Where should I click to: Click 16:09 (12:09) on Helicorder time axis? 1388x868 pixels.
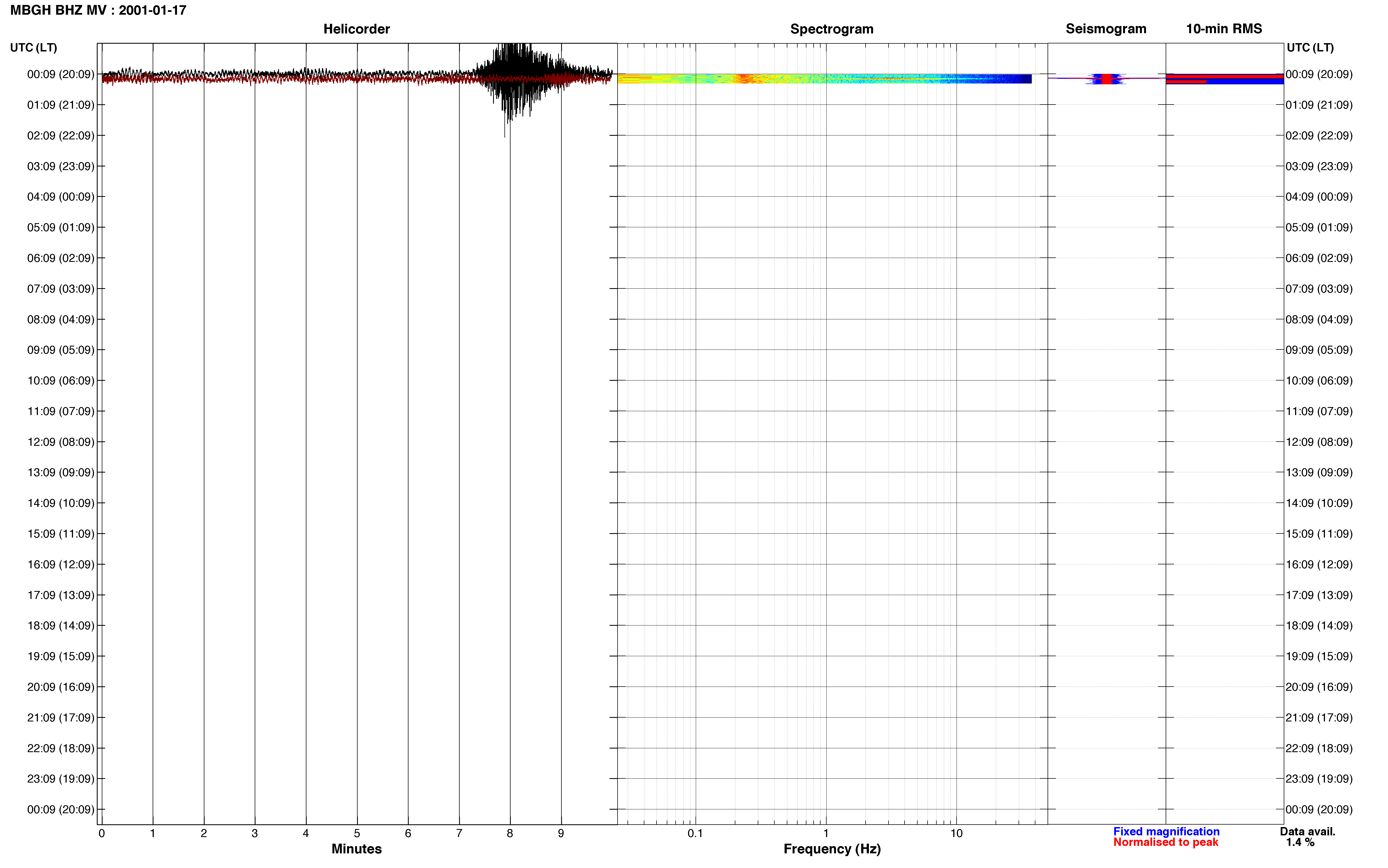click(x=61, y=564)
